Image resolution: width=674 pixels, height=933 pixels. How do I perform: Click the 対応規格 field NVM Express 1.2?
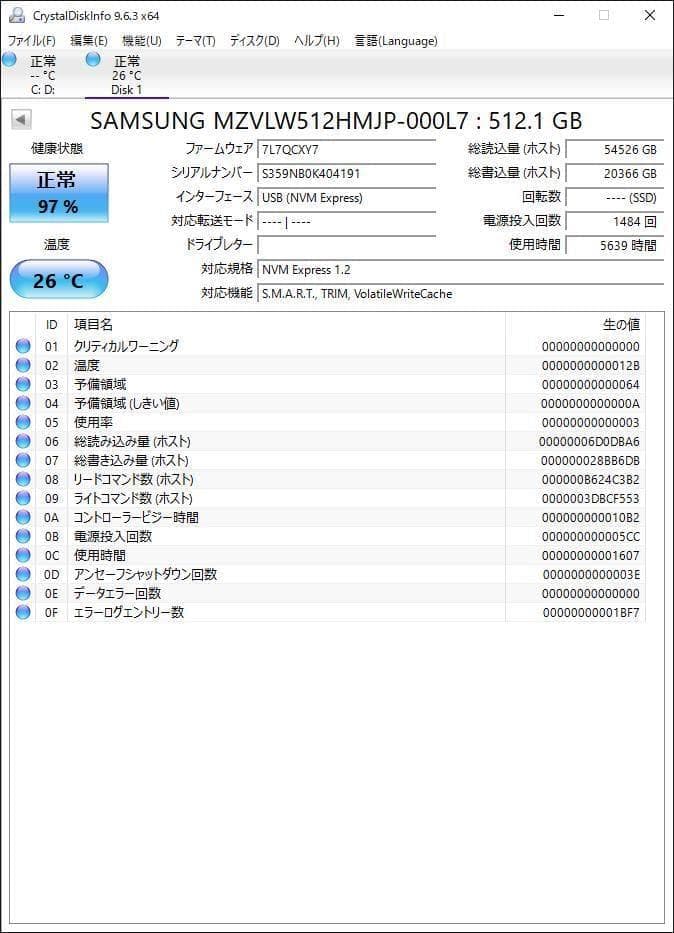tap(460, 270)
